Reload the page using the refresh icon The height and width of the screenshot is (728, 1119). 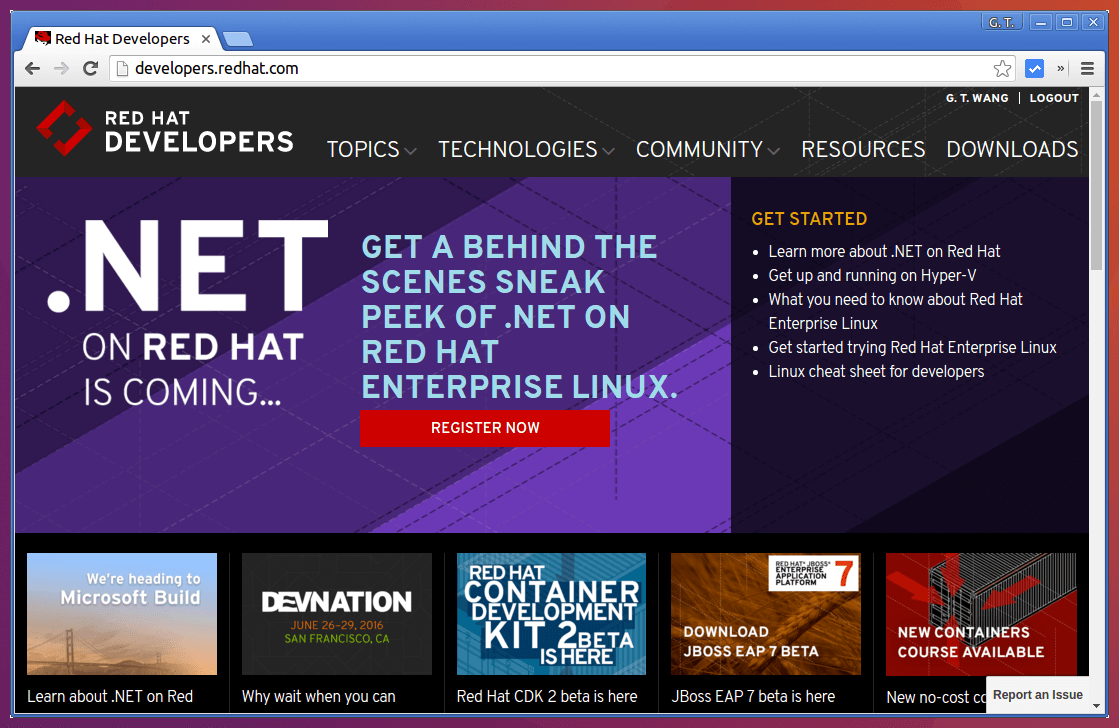click(x=90, y=68)
